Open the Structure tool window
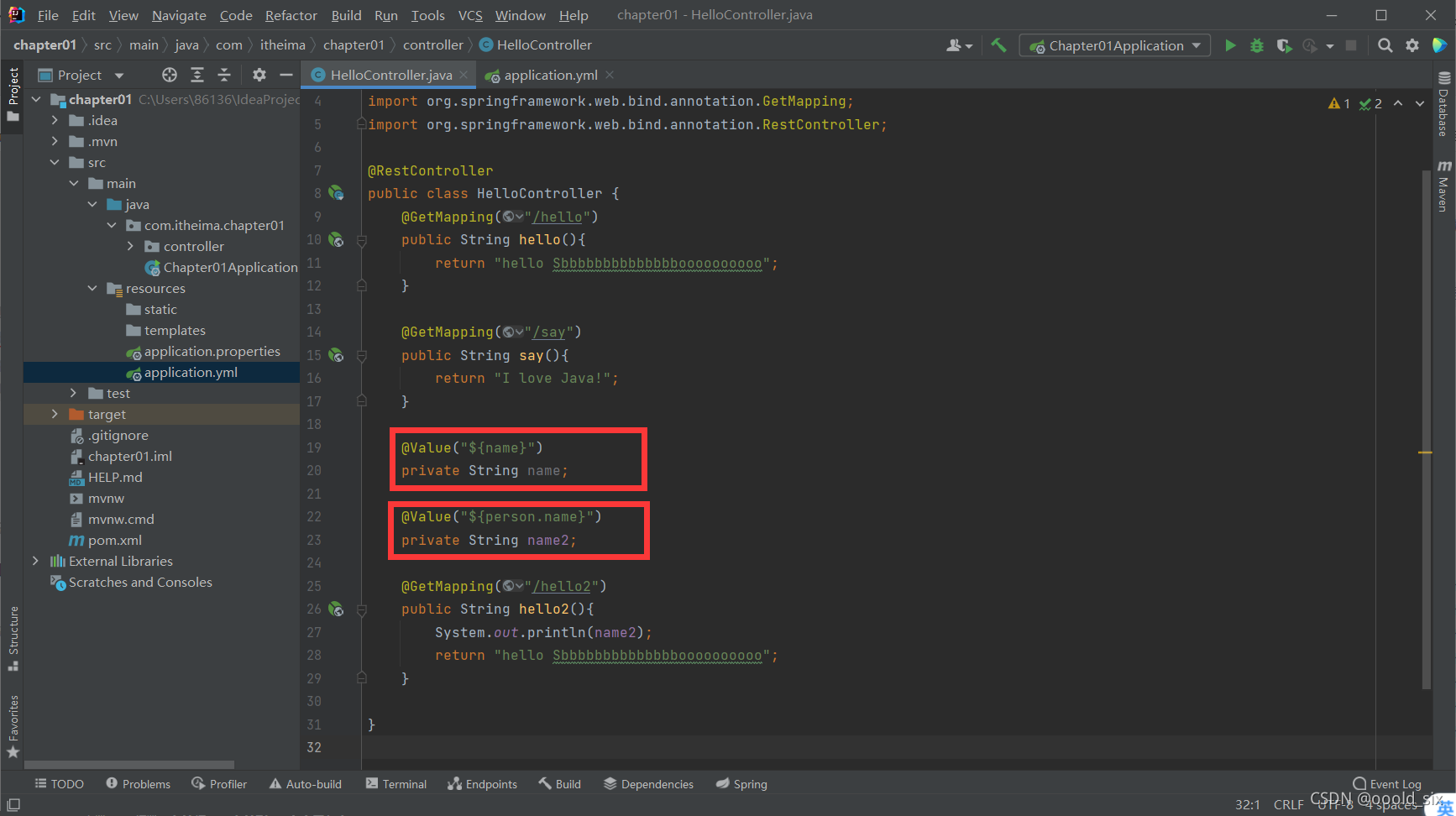Viewport: 1456px width, 816px height. pos(13,638)
